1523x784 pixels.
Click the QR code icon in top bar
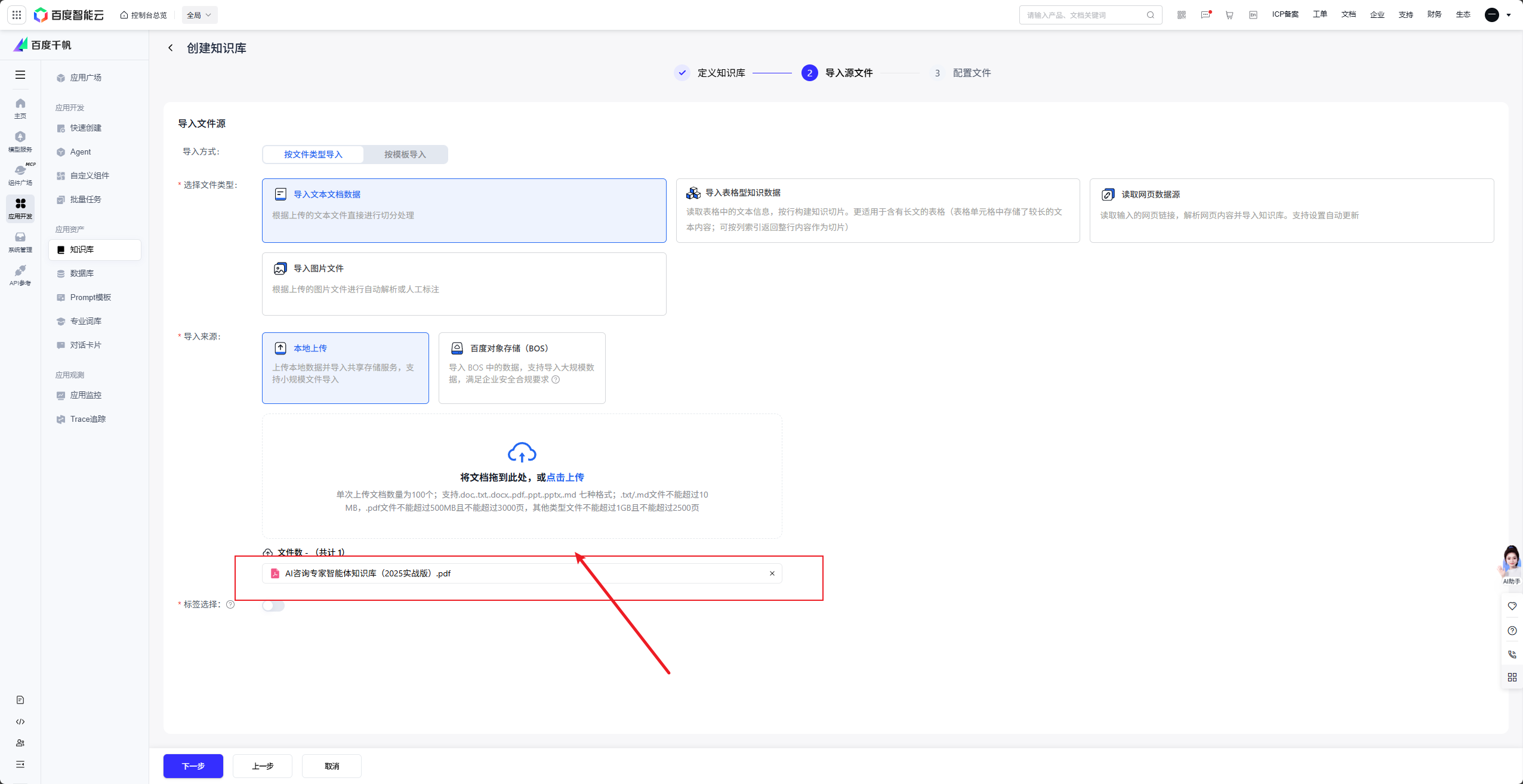(x=1182, y=15)
